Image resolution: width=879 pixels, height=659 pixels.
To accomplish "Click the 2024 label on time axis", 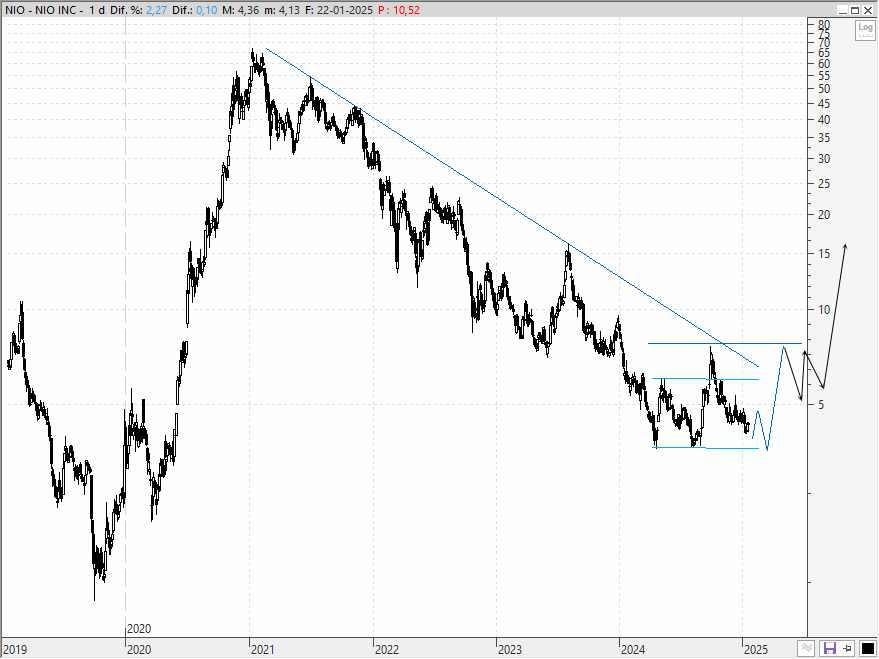I will coord(633,650).
